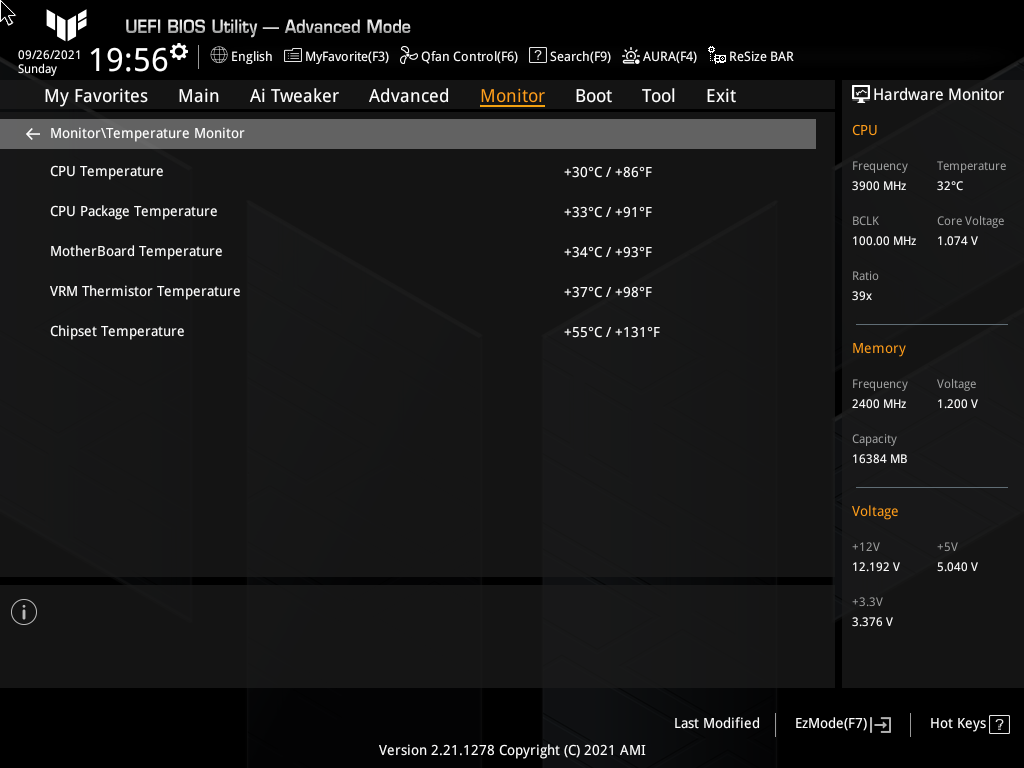The width and height of the screenshot is (1024, 768).
Task: Open the BIOS Search function
Action: 569,56
